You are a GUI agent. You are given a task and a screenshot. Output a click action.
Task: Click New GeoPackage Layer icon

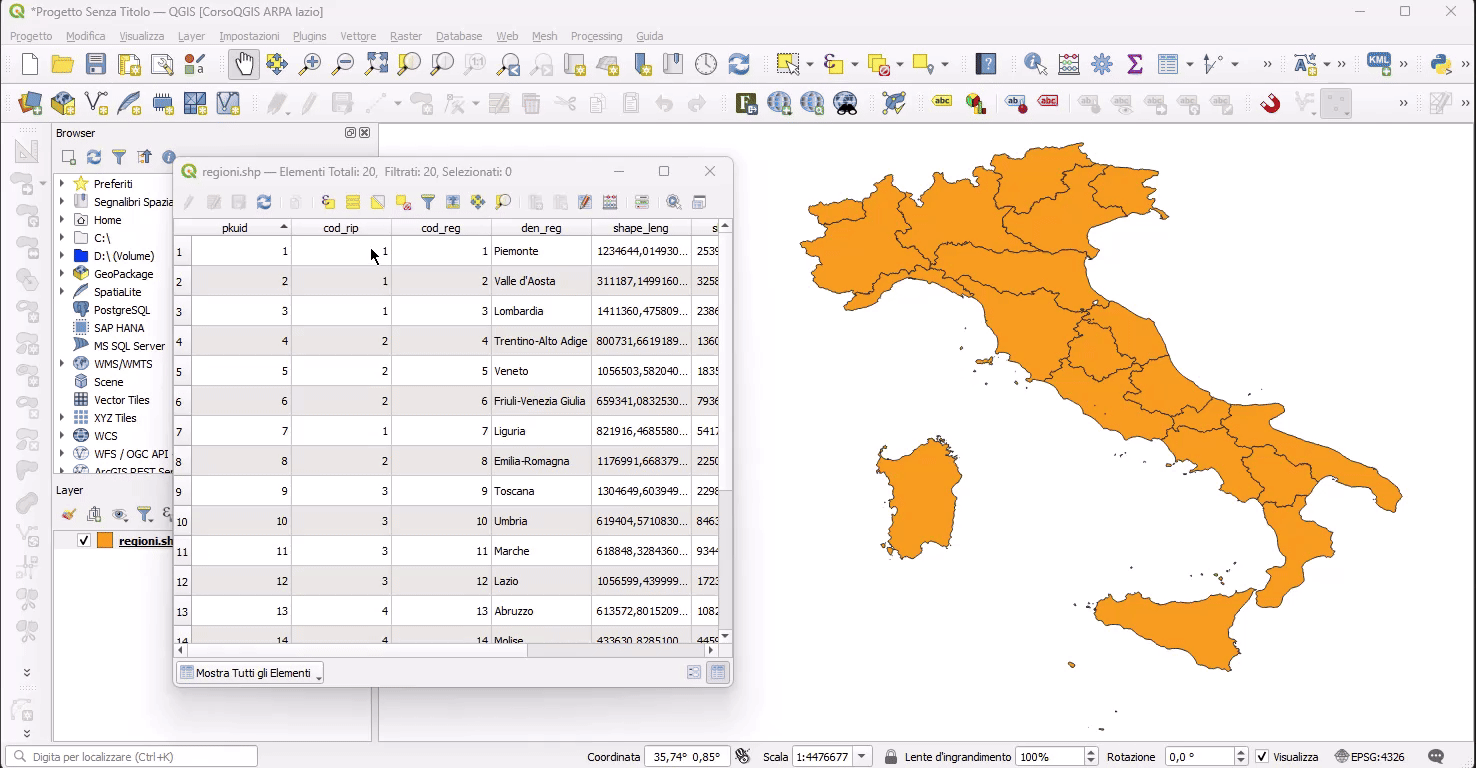[63, 103]
